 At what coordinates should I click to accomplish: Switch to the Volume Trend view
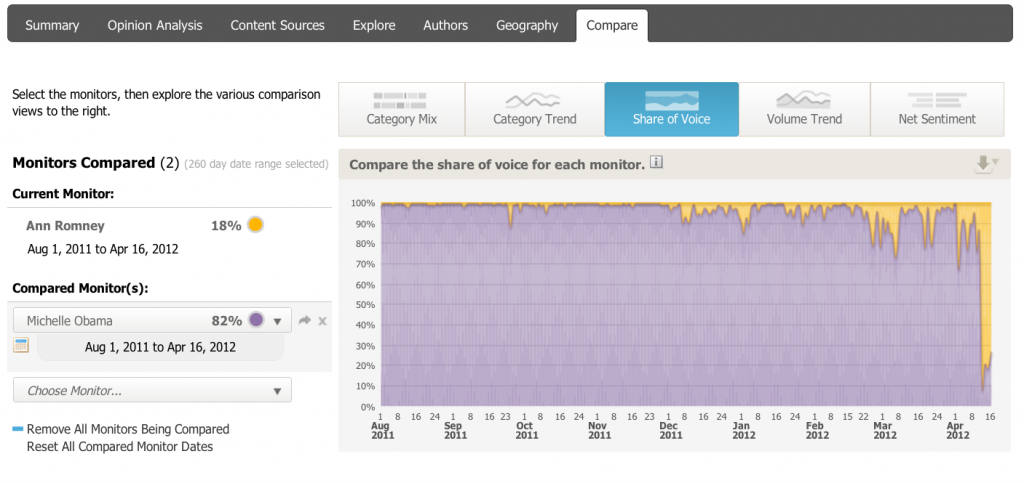[x=804, y=109]
